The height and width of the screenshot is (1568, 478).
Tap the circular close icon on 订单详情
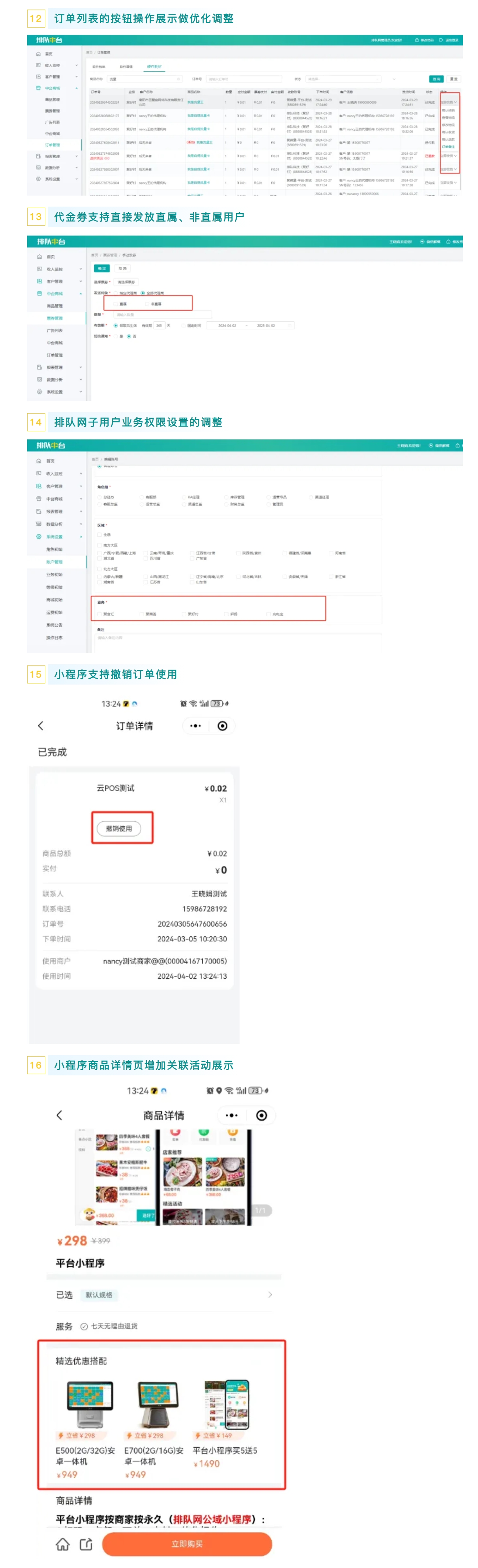(x=222, y=726)
